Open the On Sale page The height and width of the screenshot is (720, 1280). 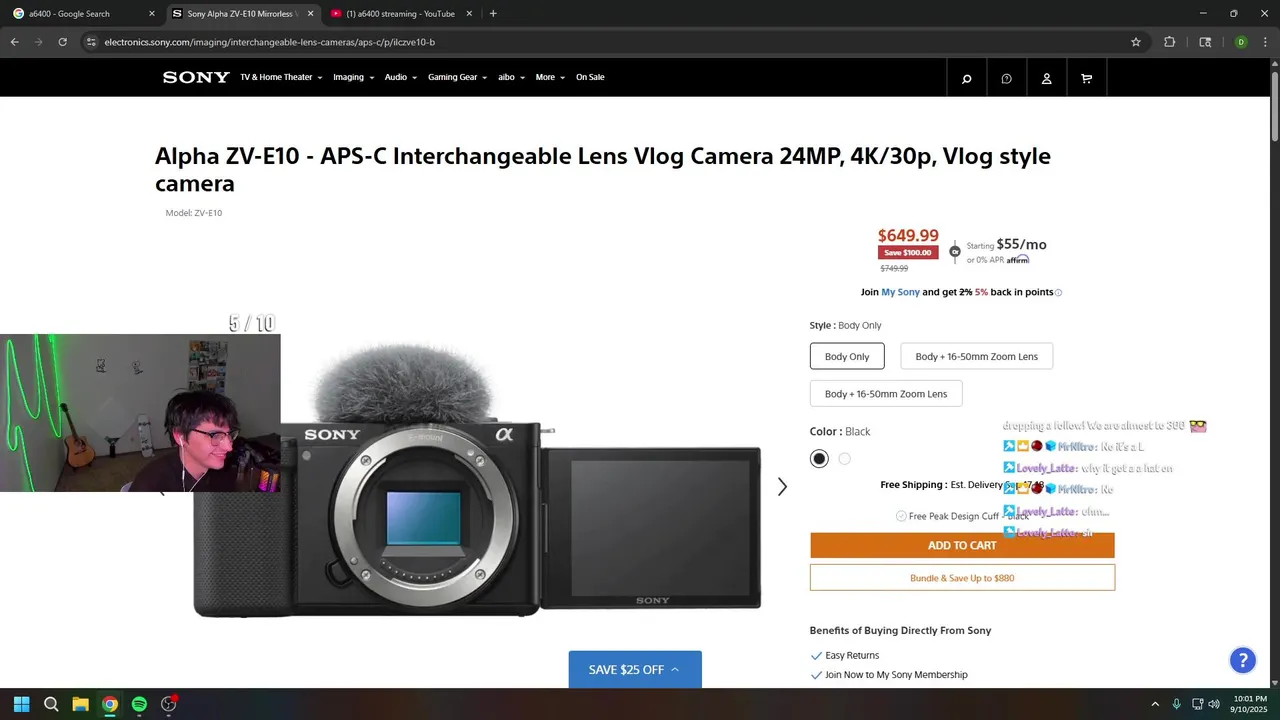pos(590,77)
